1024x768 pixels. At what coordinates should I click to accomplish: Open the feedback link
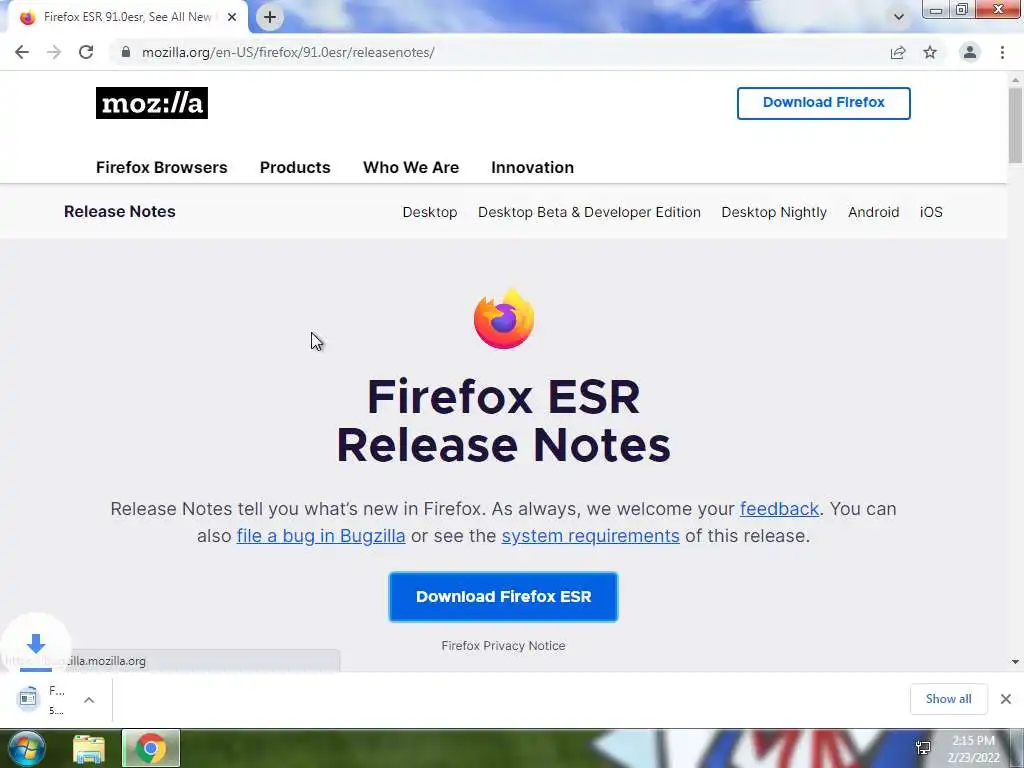[x=779, y=509]
